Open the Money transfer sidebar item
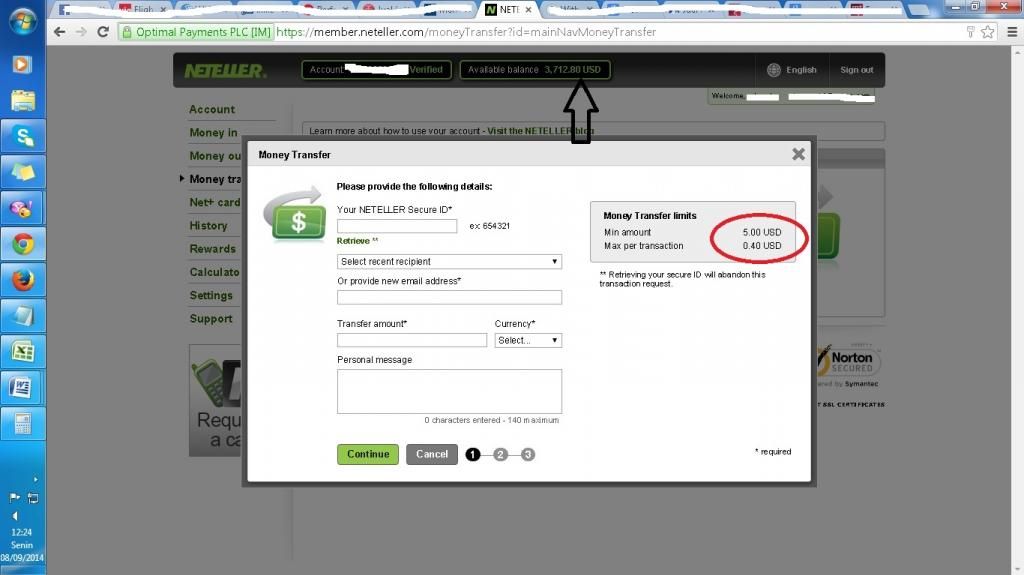This screenshot has width=1024, height=575. click(215, 179)
